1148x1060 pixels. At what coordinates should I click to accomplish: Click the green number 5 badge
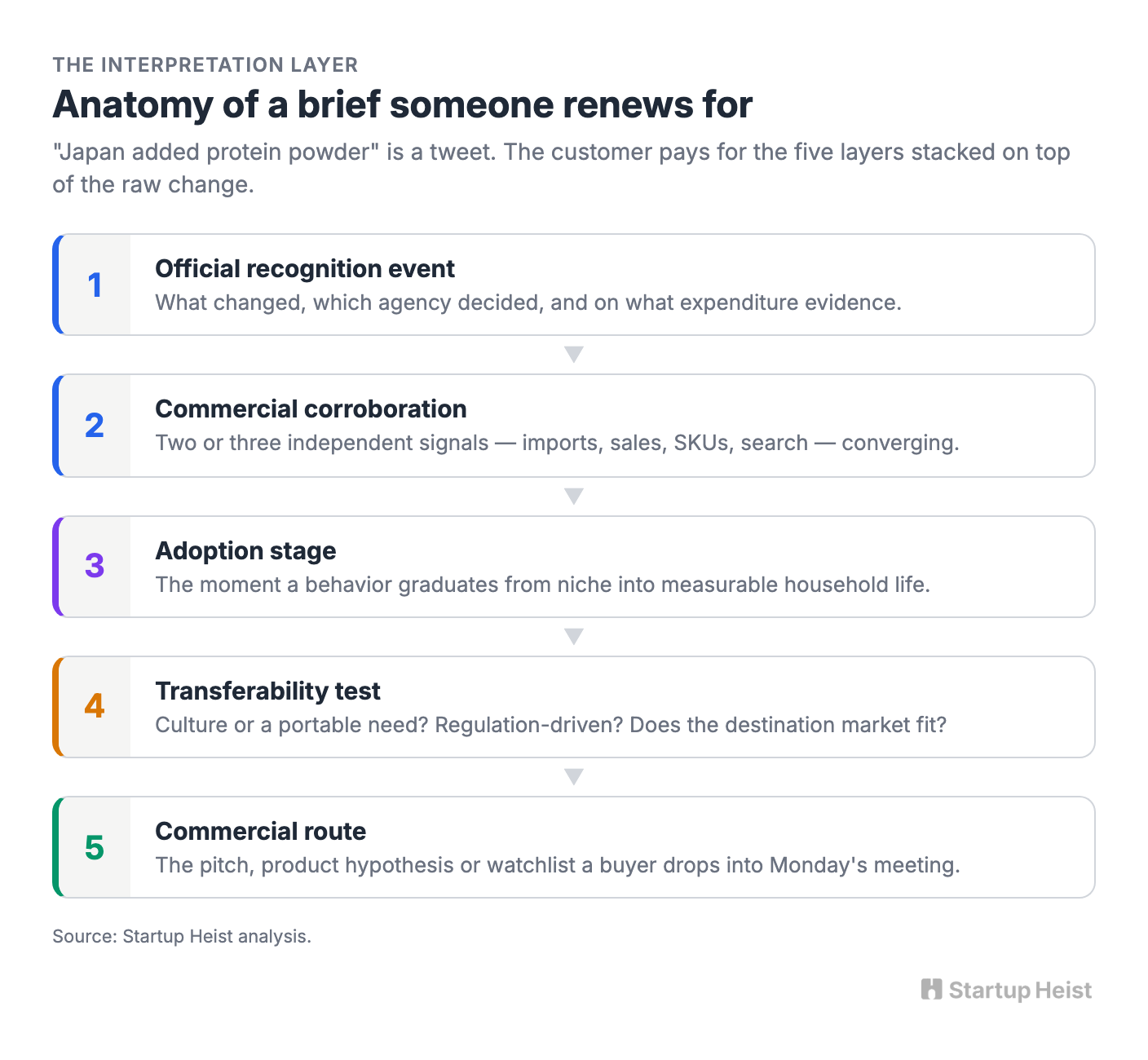[x=95, y=847]
